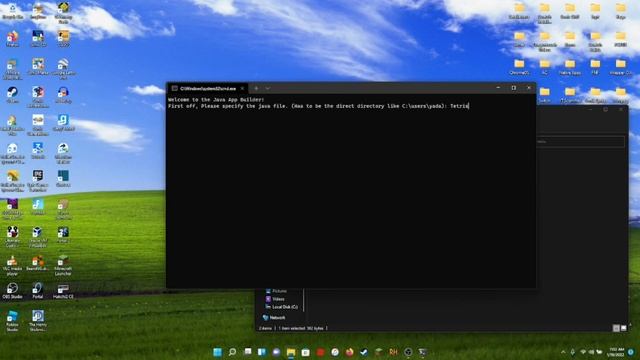
Task: Open BeamNG desktop shortcut
Action: (x=37, y=263)
